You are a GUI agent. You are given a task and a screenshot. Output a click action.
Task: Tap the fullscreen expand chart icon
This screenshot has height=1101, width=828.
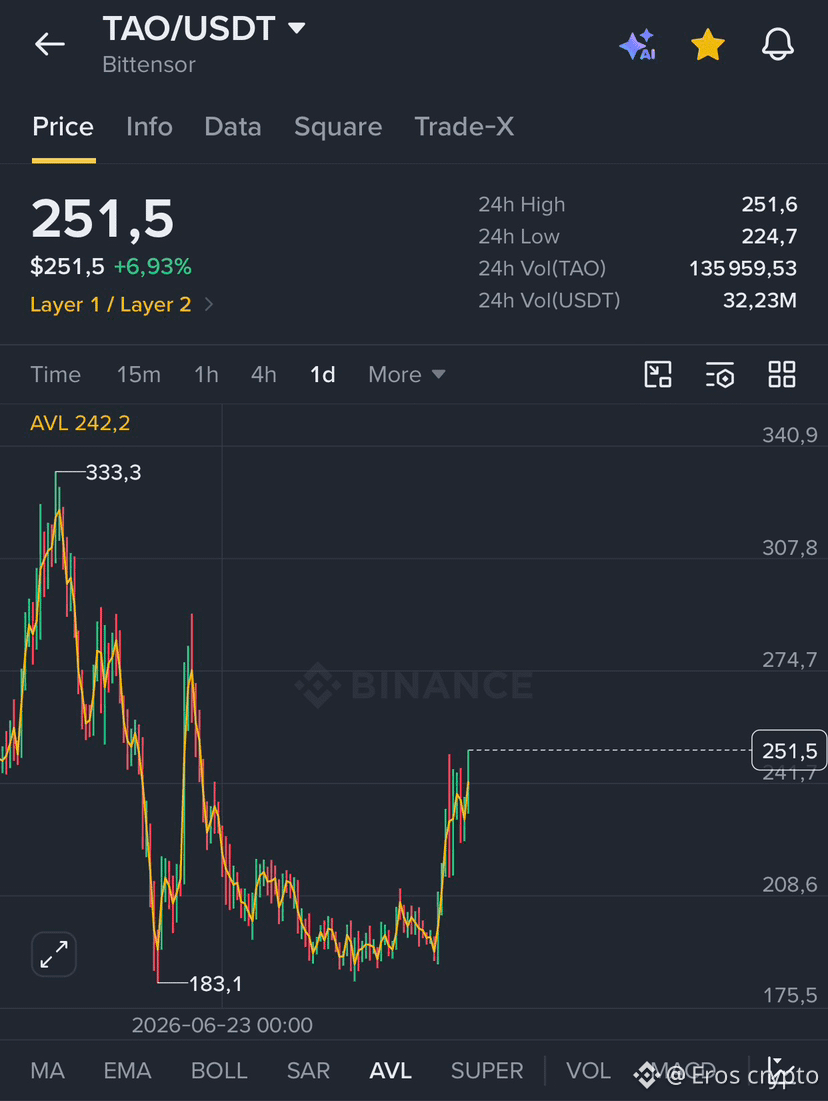54,954
